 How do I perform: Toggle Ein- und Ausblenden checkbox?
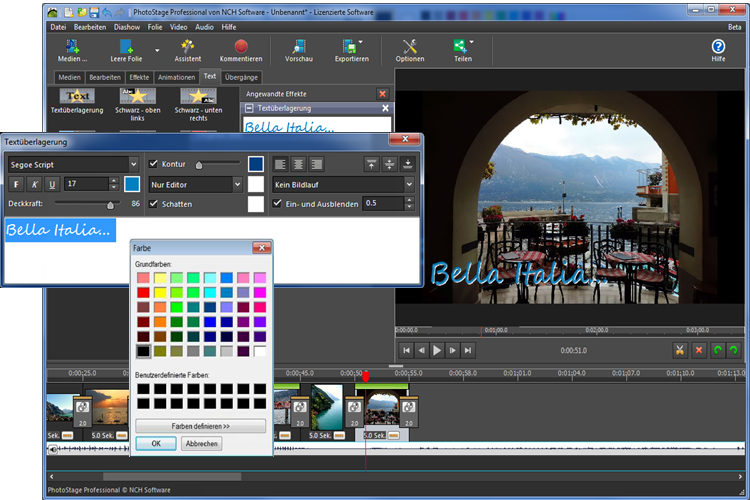point(277,203)
